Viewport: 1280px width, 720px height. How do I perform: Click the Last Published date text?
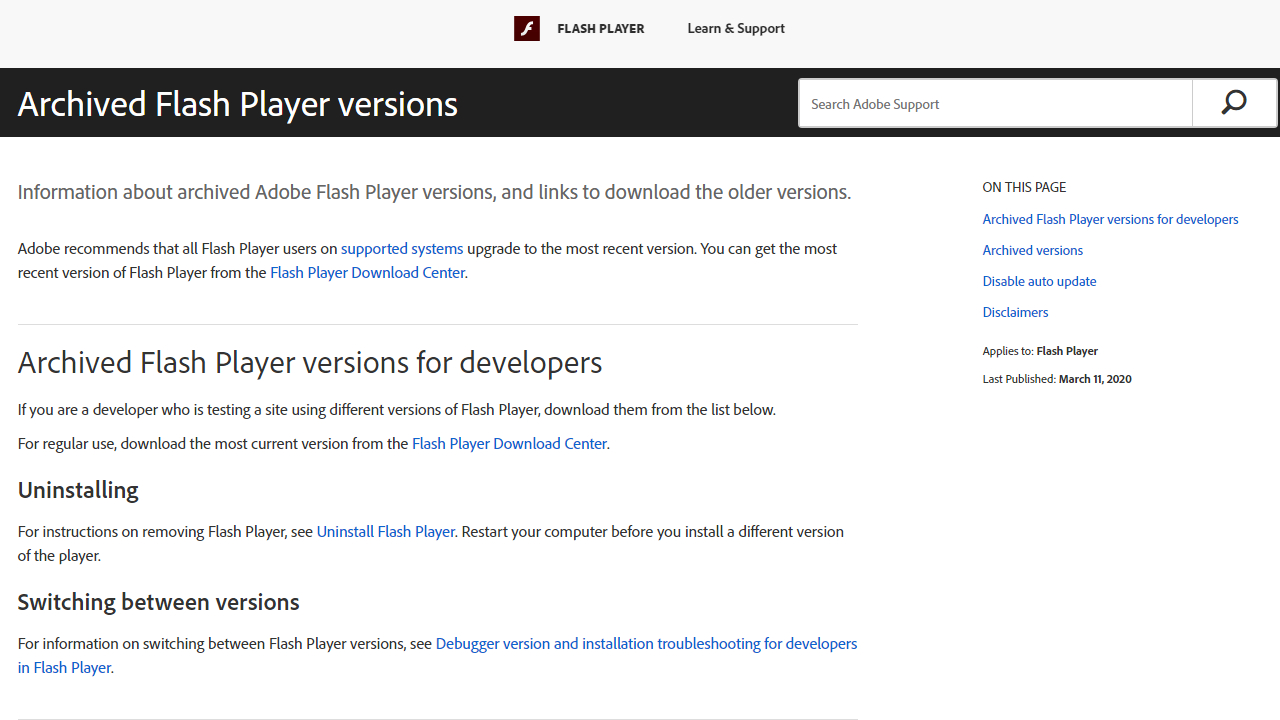pos(1056,378)
